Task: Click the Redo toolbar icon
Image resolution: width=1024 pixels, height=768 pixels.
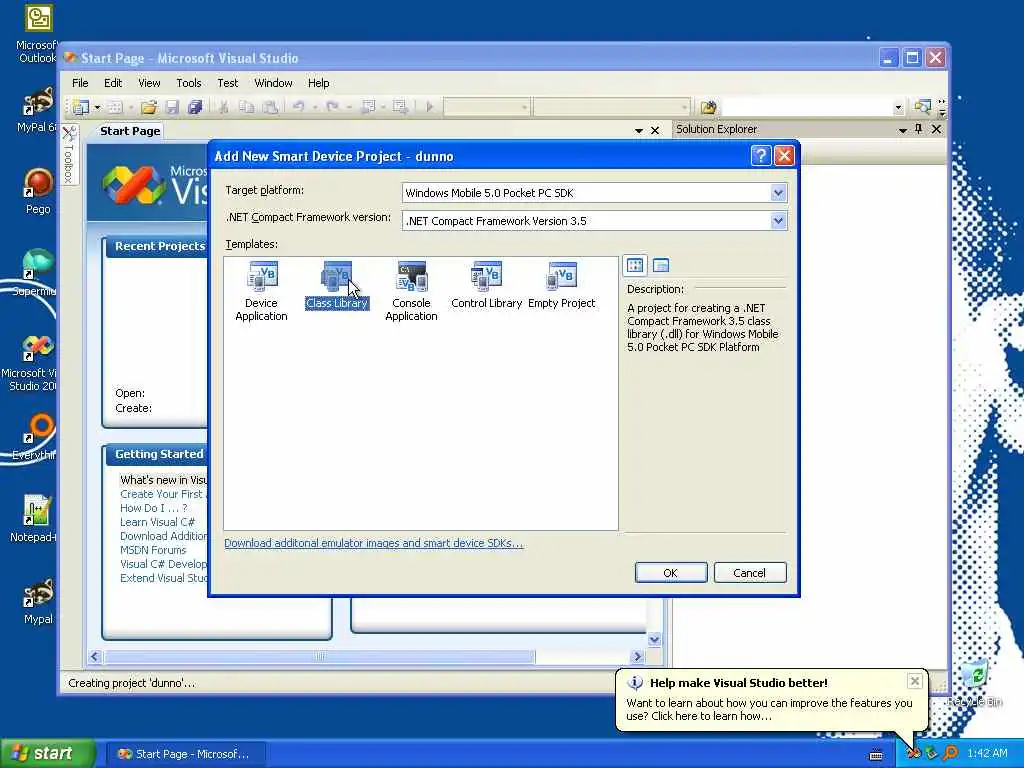Action: [332, 107]
